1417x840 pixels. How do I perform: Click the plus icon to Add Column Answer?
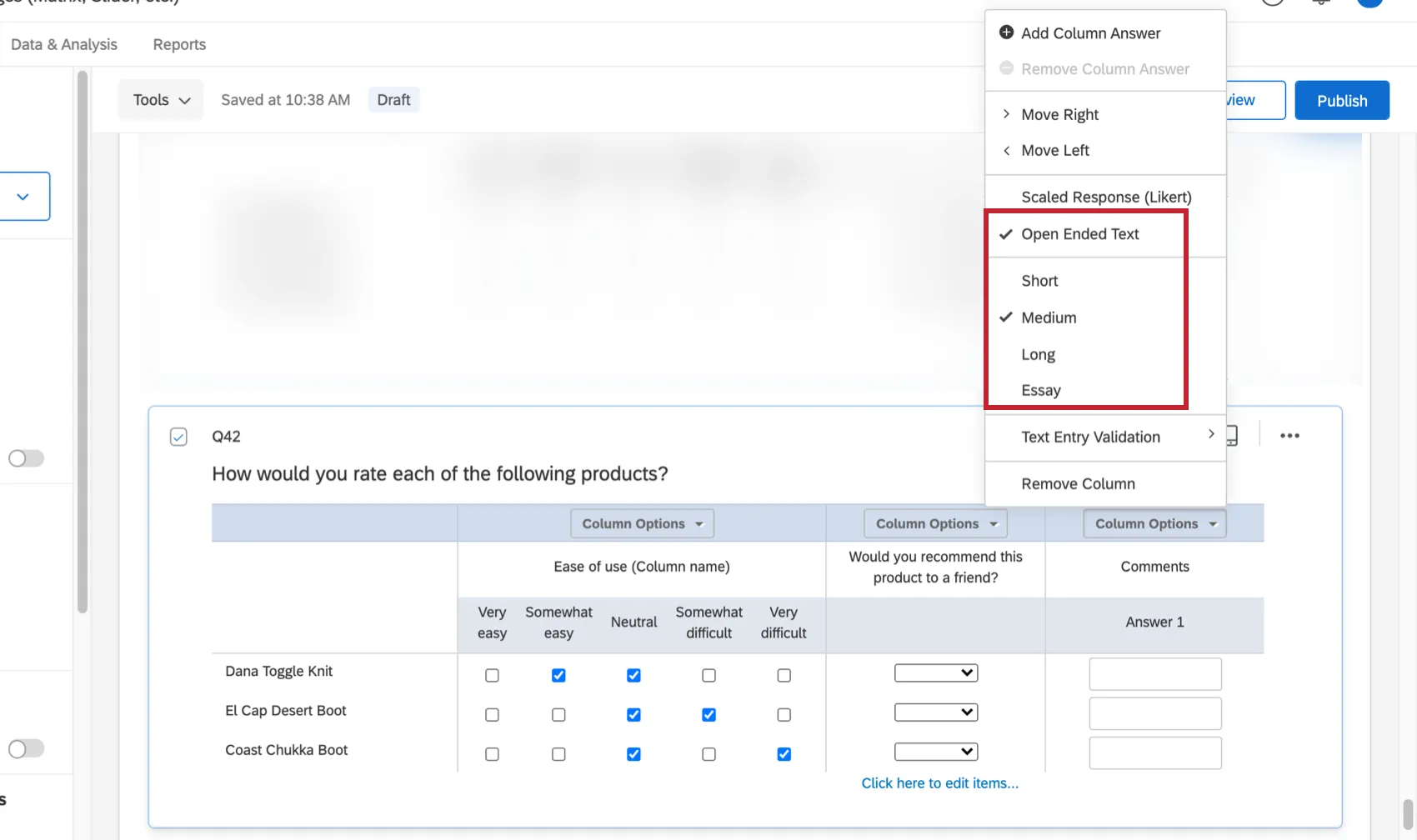point(1006,32)
